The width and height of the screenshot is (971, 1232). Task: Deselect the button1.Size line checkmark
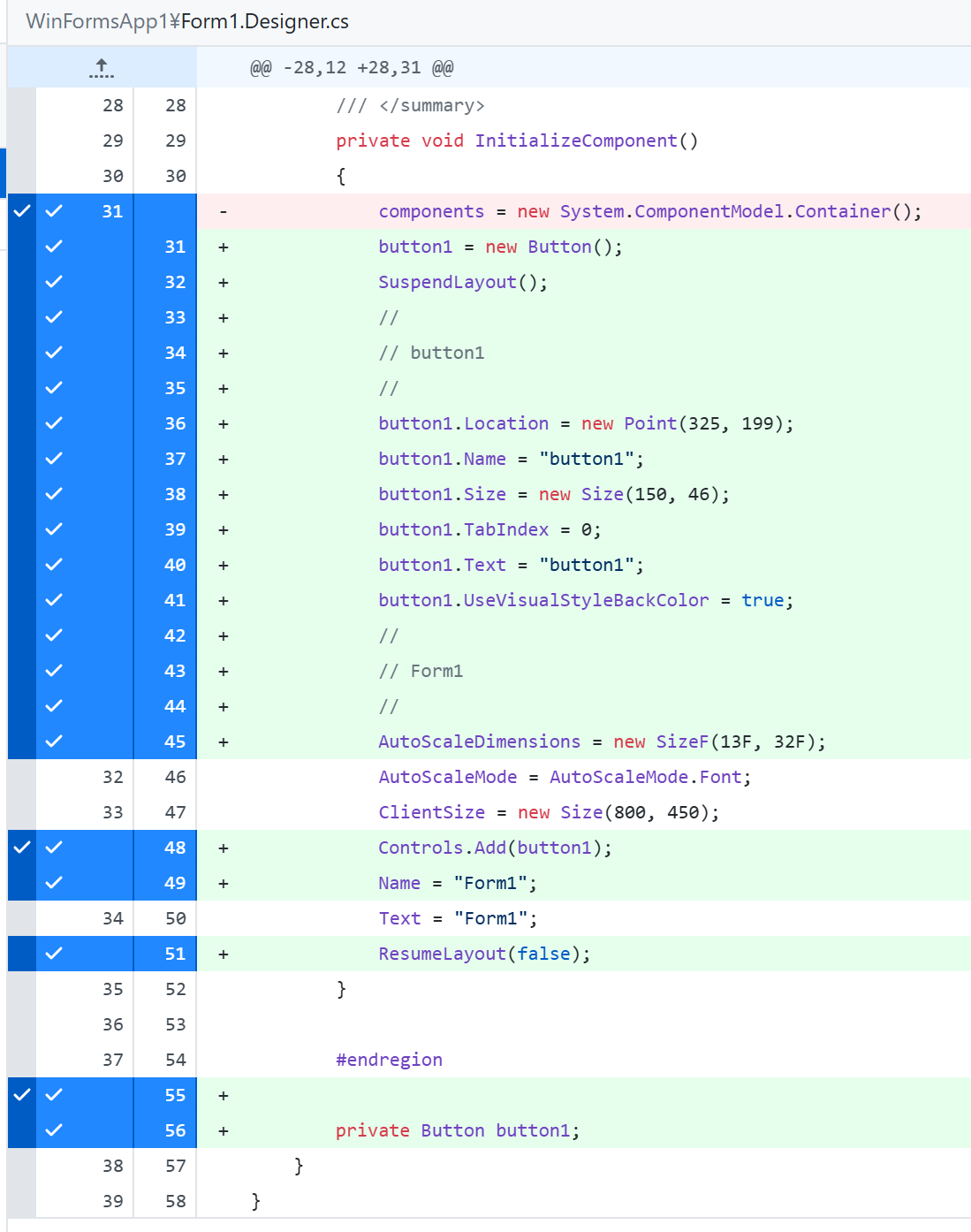pos(54,494)
